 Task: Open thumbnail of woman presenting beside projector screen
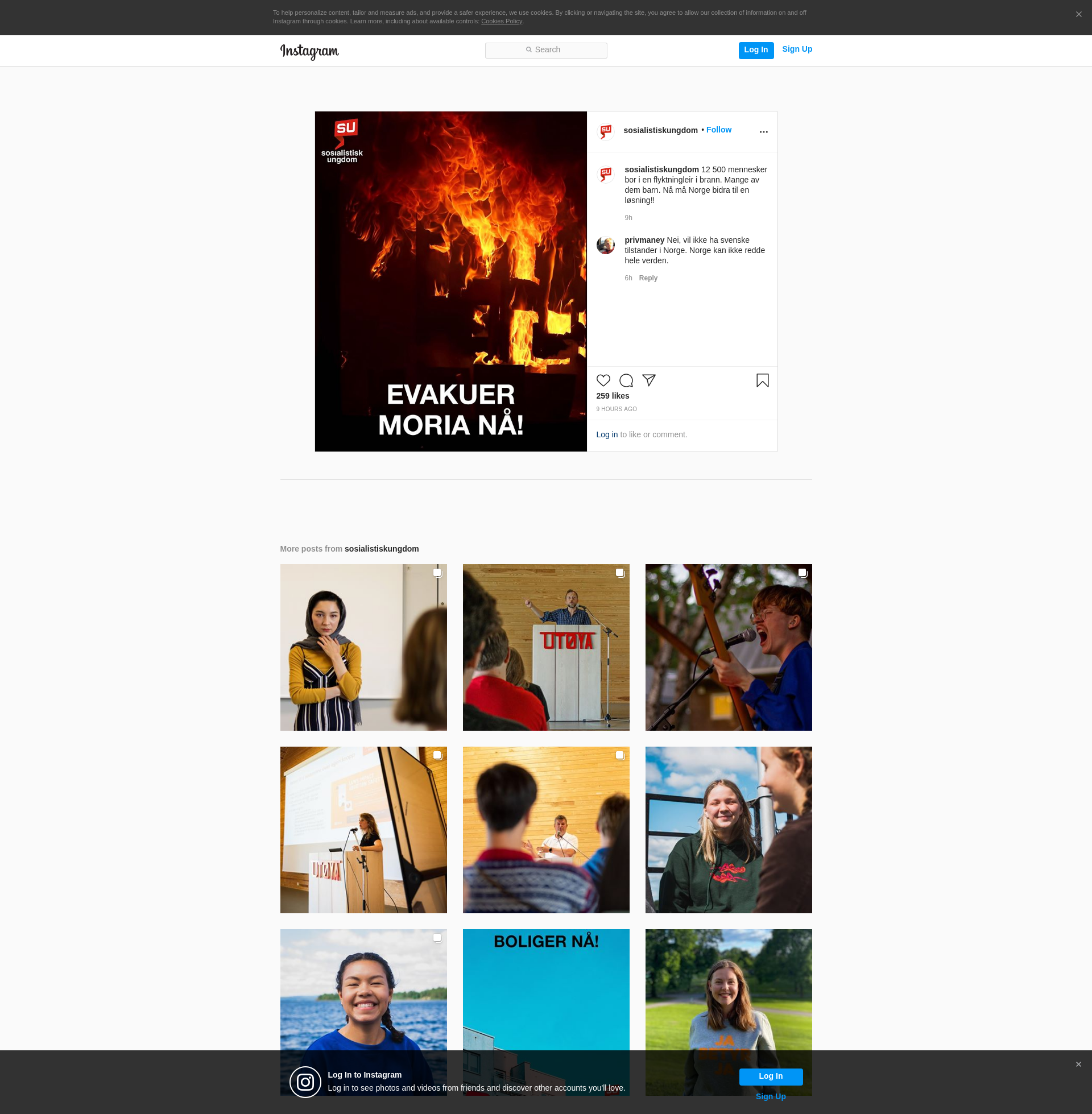(x=363, y=830)
